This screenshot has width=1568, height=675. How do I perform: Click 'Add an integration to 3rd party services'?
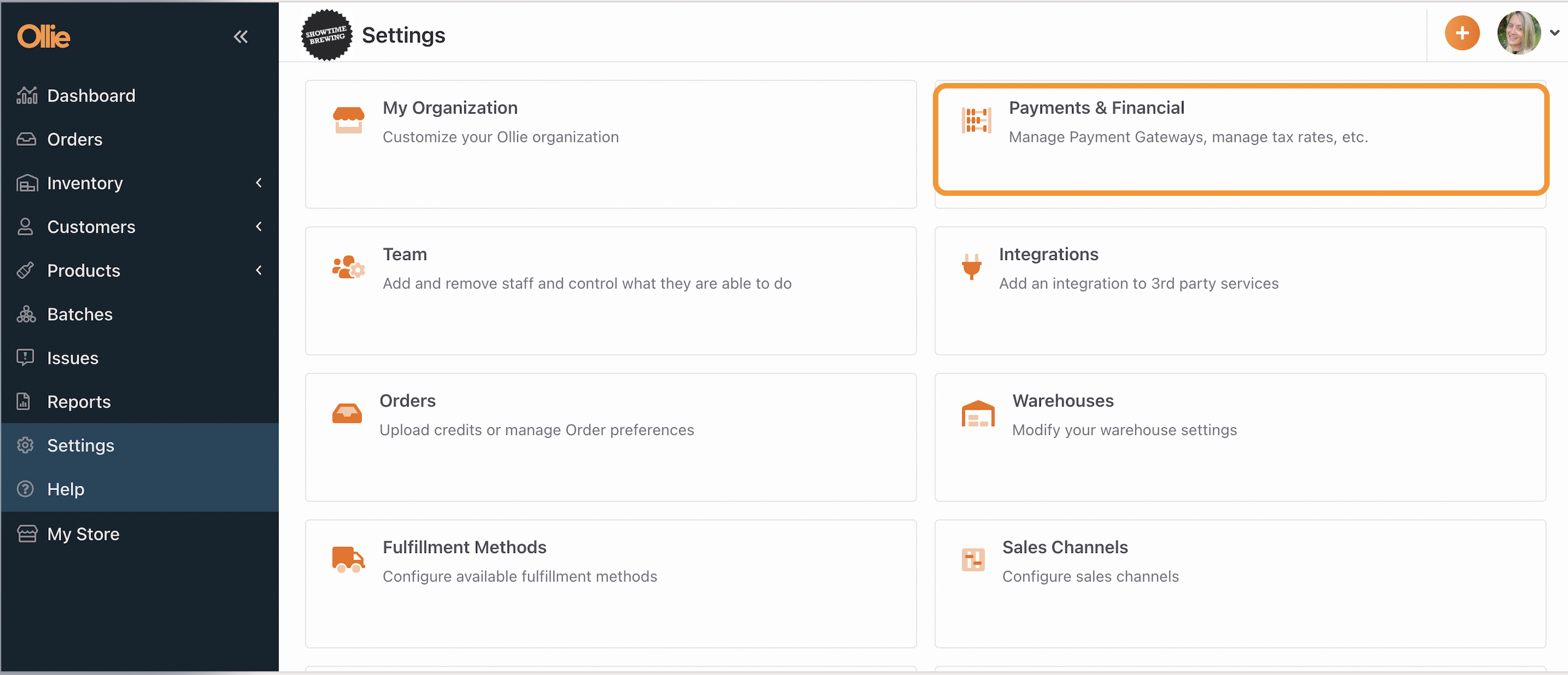point(1138,284)
